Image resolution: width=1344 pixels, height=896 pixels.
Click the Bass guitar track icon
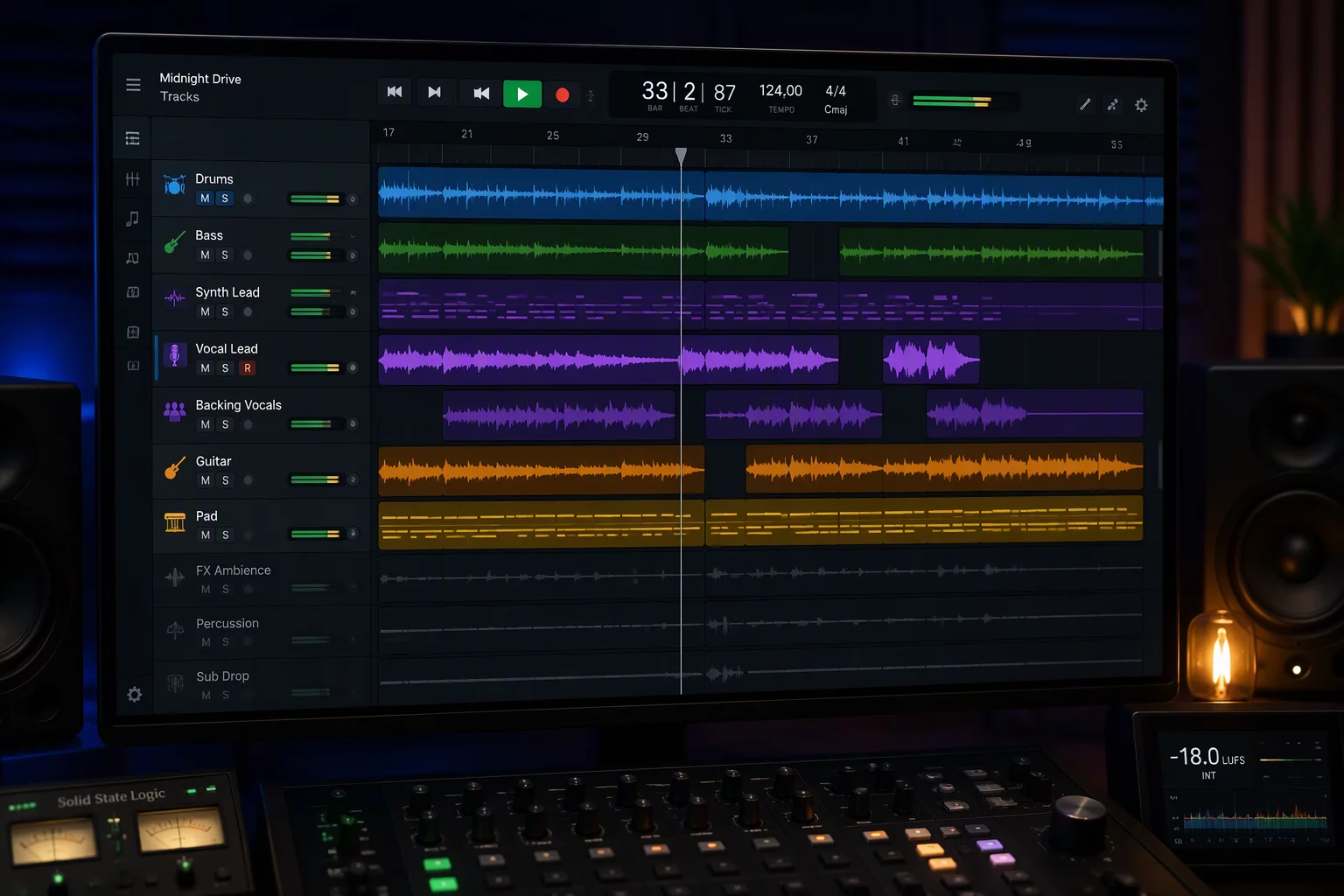click(x=174, y=241)
